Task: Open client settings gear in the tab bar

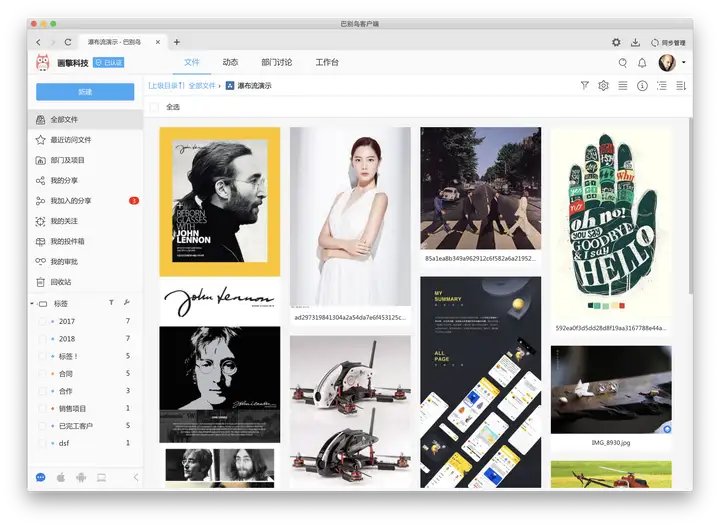Action: (616, 42)
